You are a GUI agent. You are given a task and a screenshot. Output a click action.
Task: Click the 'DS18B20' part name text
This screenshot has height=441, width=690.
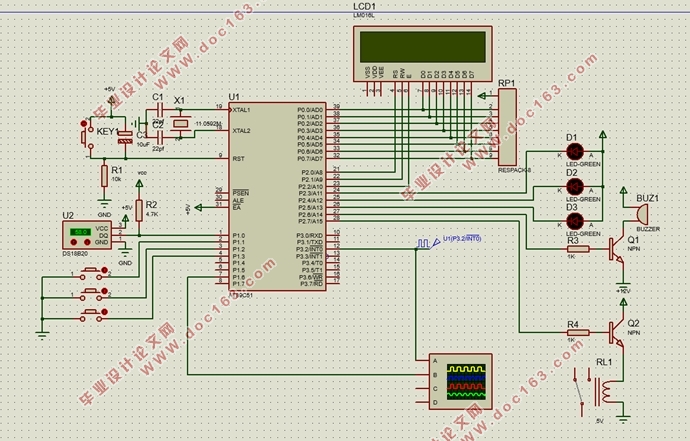(75, 254)
